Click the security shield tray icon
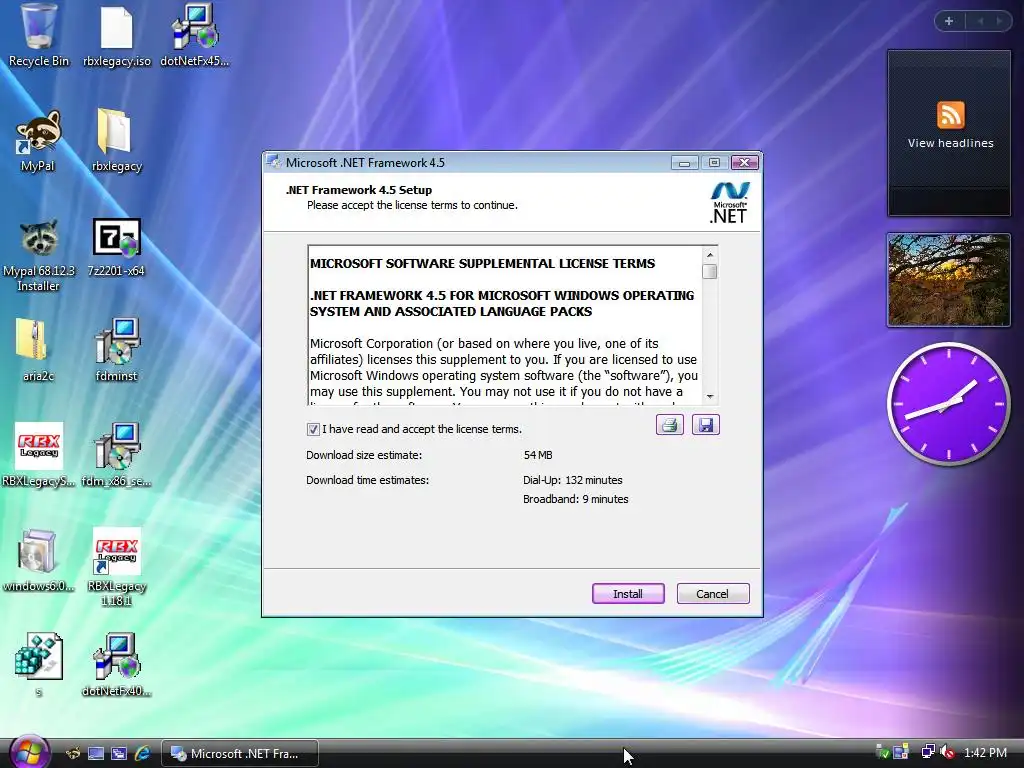Image resolution: width=1024 pixels, height=768 pixels. [882, 752]
